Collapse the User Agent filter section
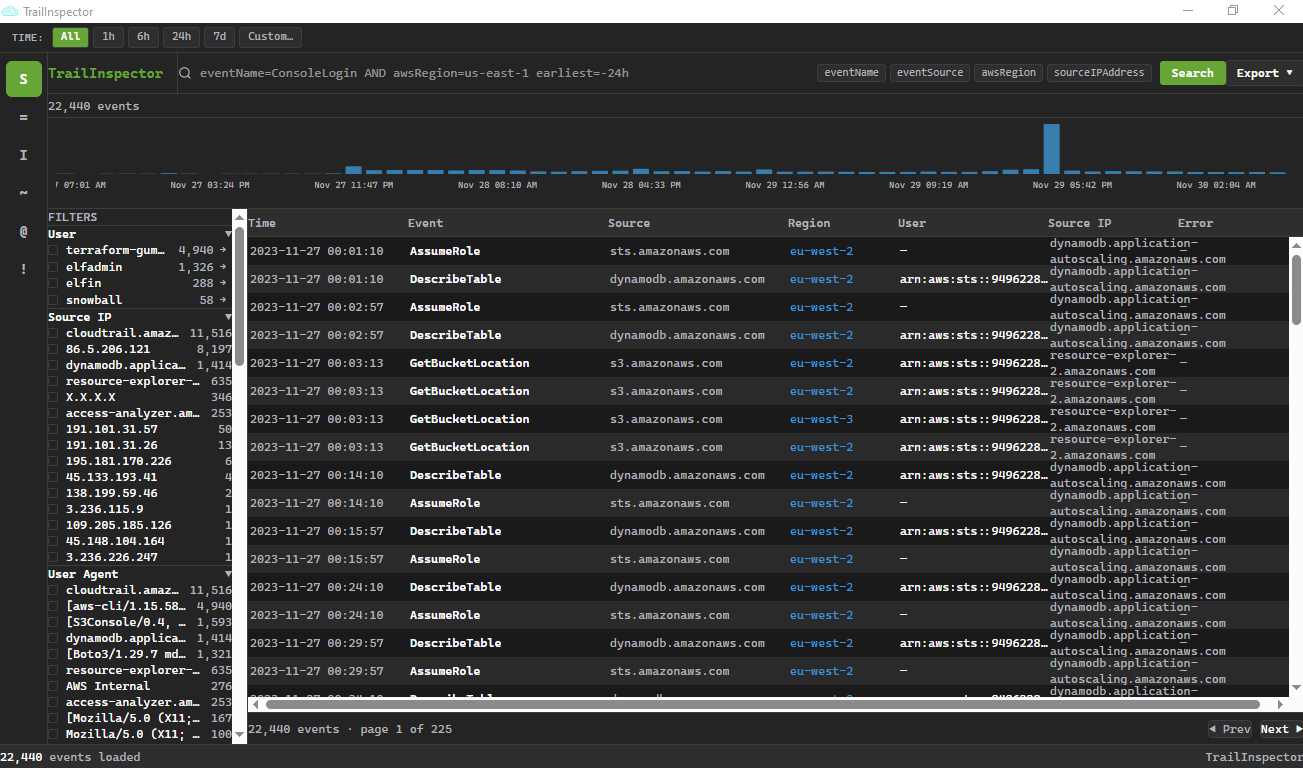The image size is (1303, 768). point(228,574)
